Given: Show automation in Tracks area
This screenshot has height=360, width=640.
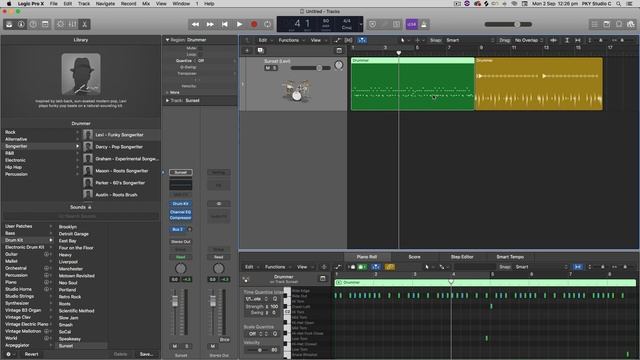Looking at the screenshot, I should point(337,40).
